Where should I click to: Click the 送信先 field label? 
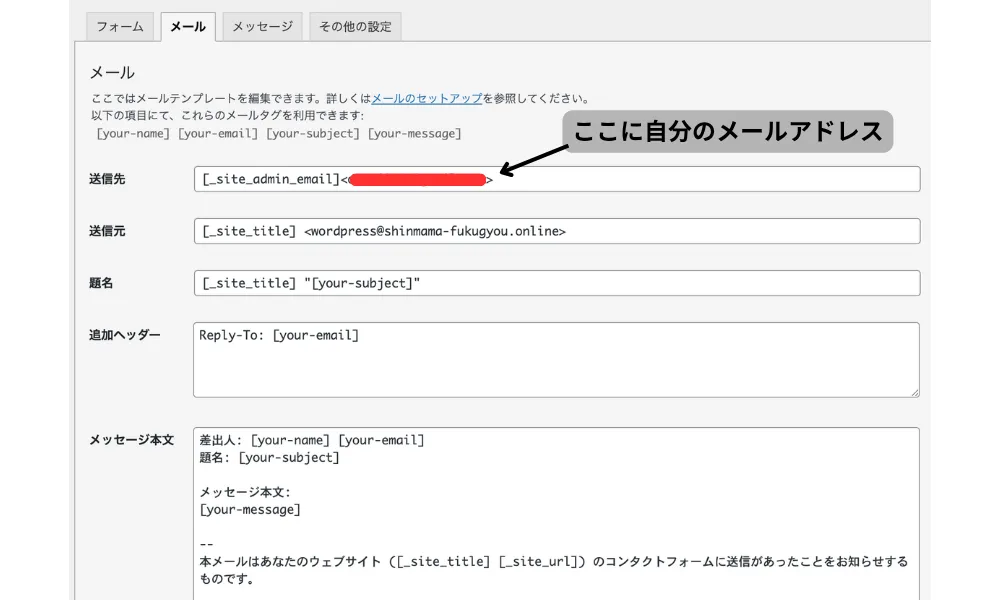click(x=107, y=179)
